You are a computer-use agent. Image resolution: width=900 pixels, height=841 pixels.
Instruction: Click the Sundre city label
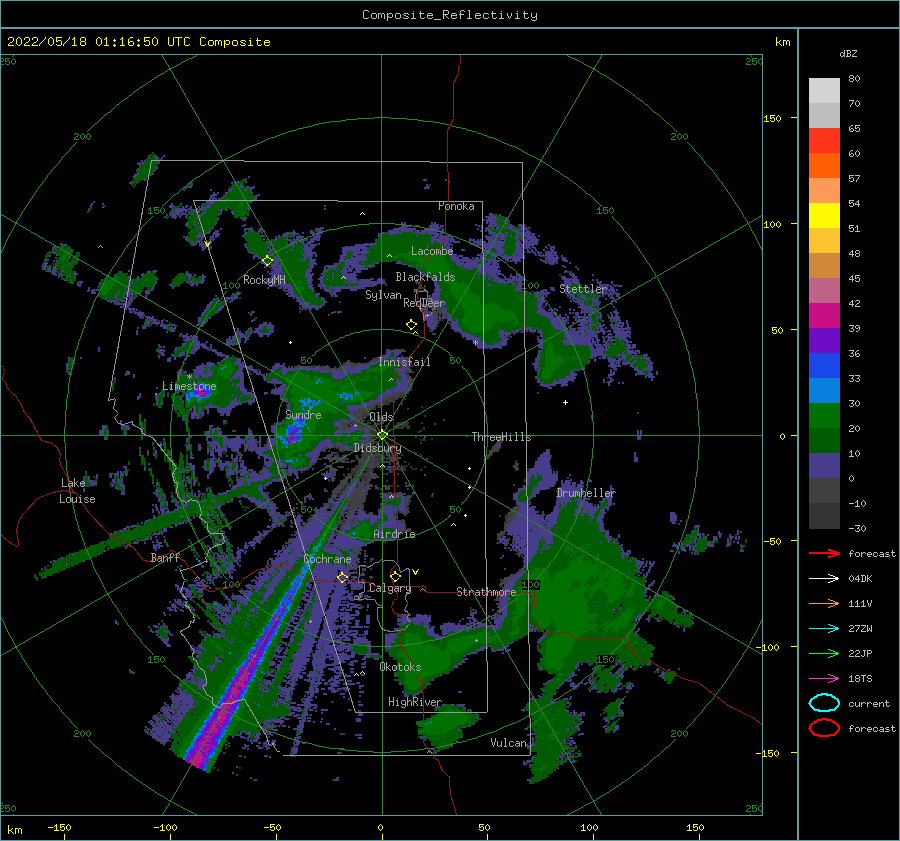pyautogui.click(x=304, y=415)
